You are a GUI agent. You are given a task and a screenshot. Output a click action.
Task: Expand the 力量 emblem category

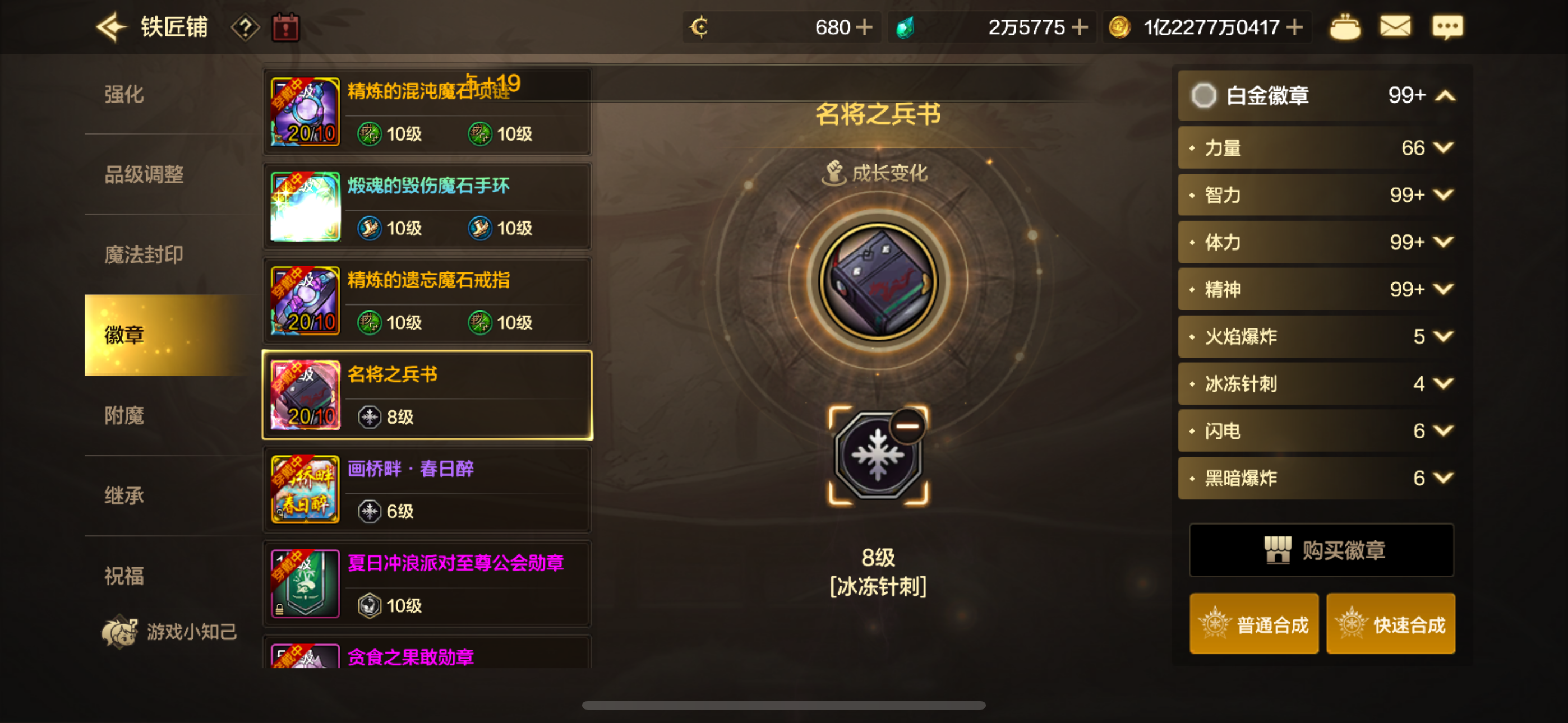point(1317,147)
